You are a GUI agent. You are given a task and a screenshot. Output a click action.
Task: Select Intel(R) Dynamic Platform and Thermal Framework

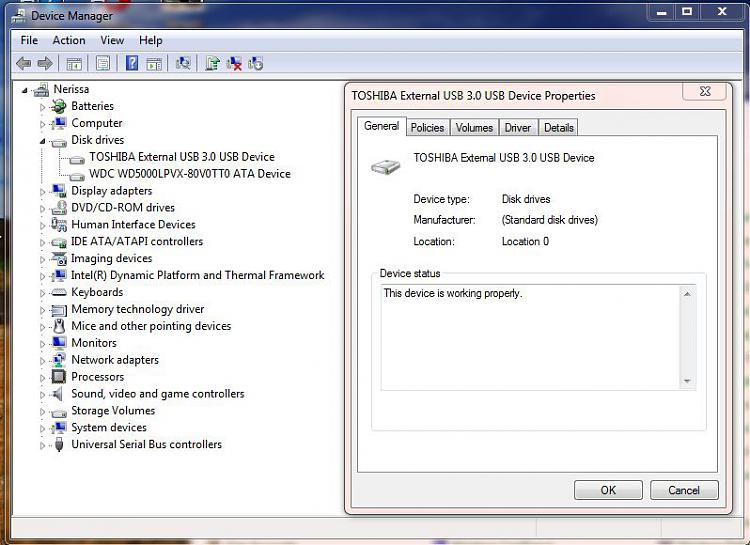coord(198,275)
